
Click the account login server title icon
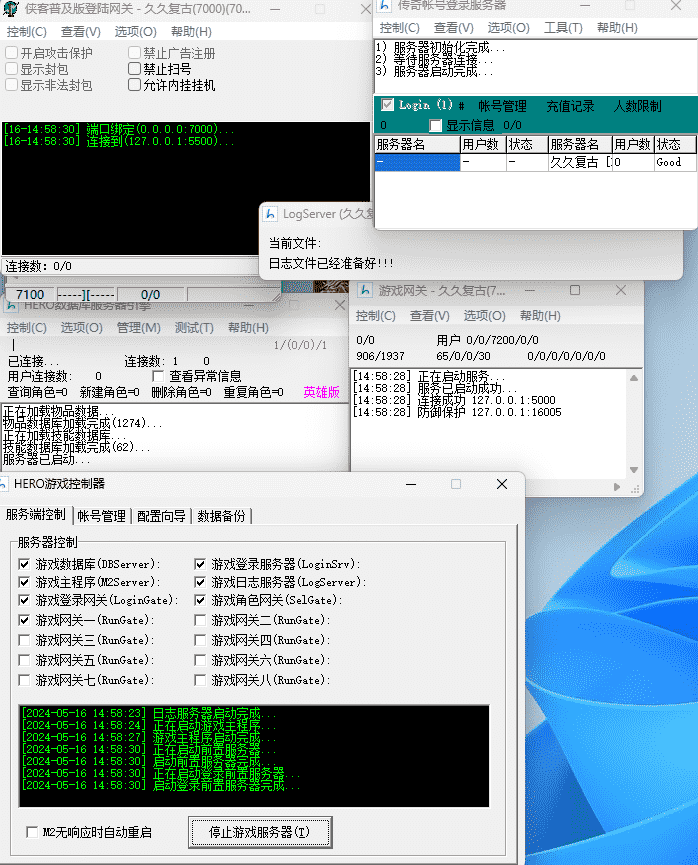point(385,6)
